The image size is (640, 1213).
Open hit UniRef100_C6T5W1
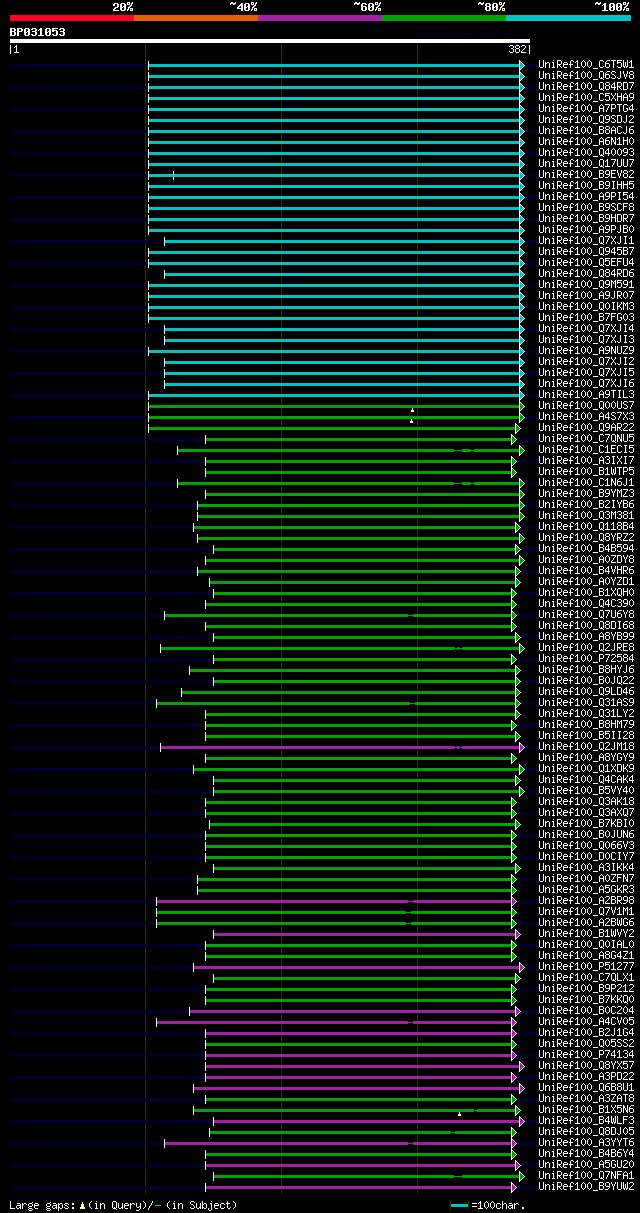pos(586,64)
